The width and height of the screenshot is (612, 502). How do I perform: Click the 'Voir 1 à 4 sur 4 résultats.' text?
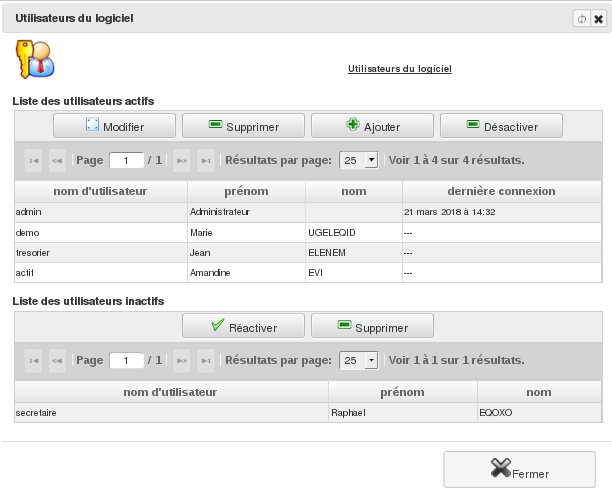coord(456,160)
